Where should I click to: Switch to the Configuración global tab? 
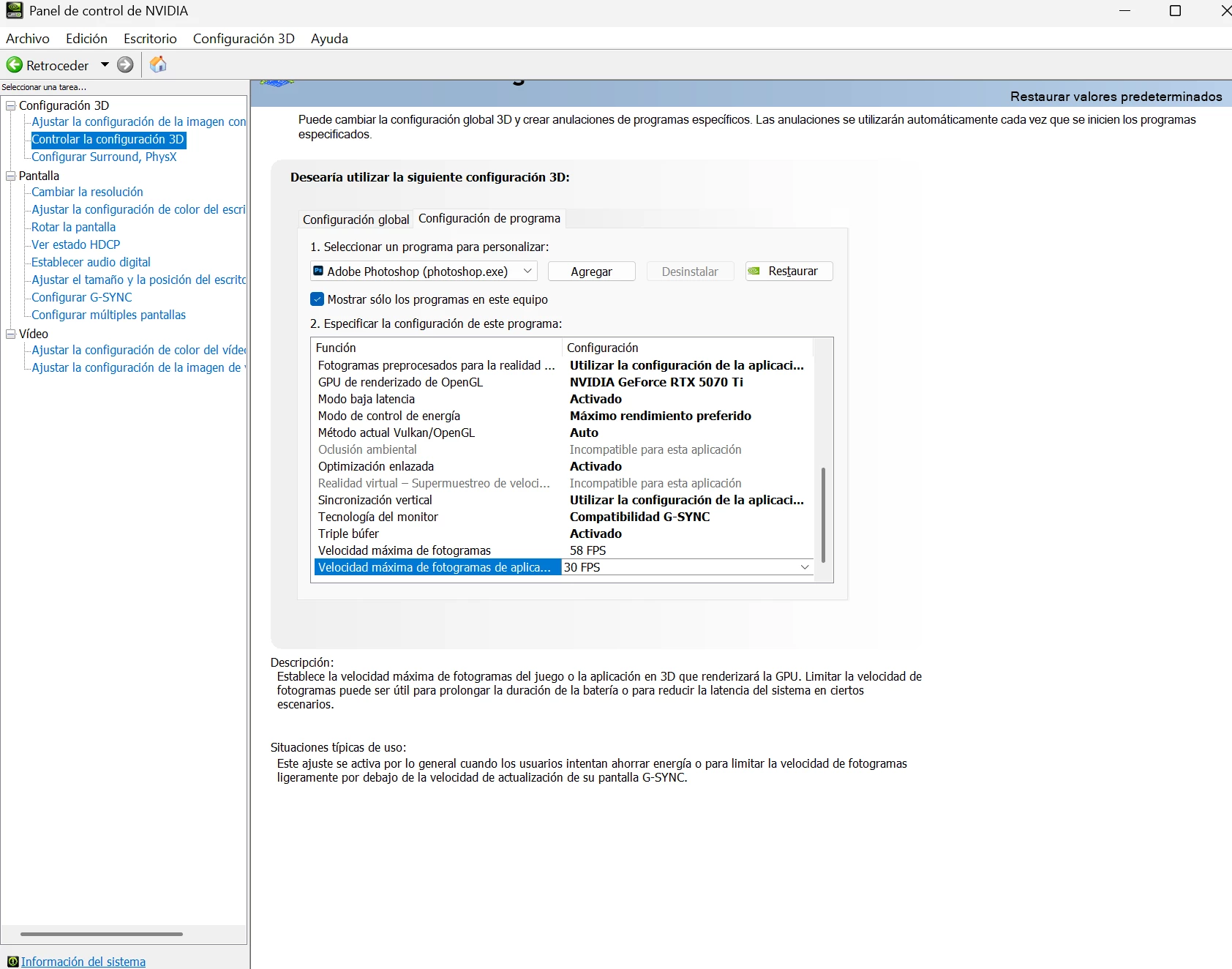tap(356, 220)
